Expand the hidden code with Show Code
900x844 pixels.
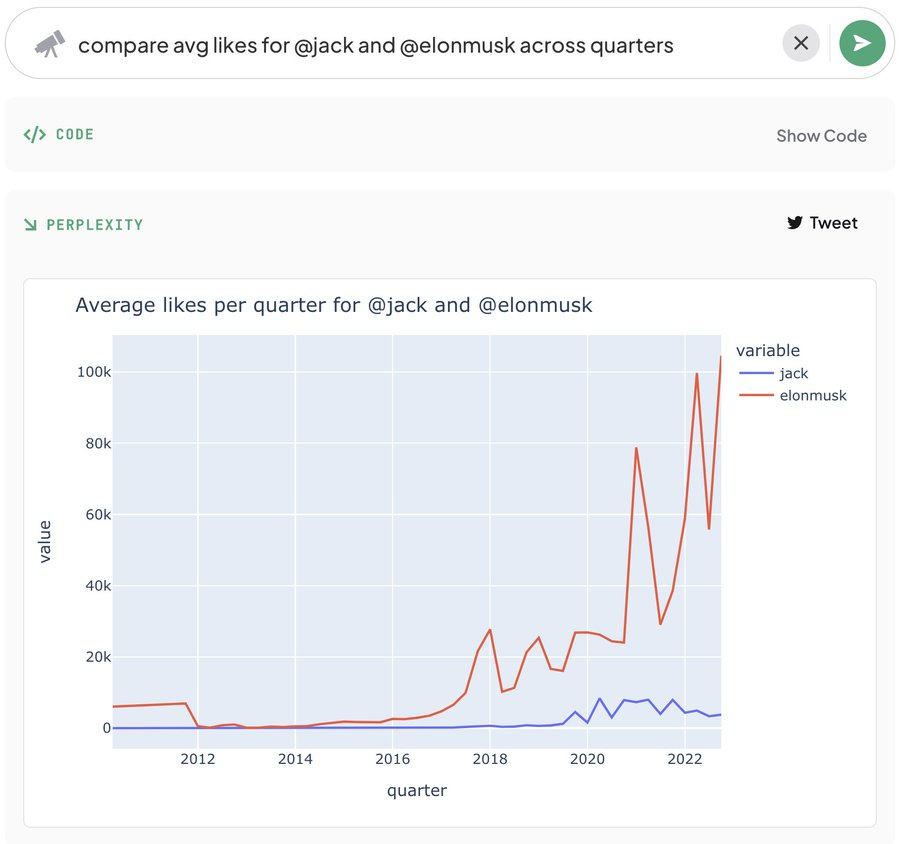pos(821,136)
